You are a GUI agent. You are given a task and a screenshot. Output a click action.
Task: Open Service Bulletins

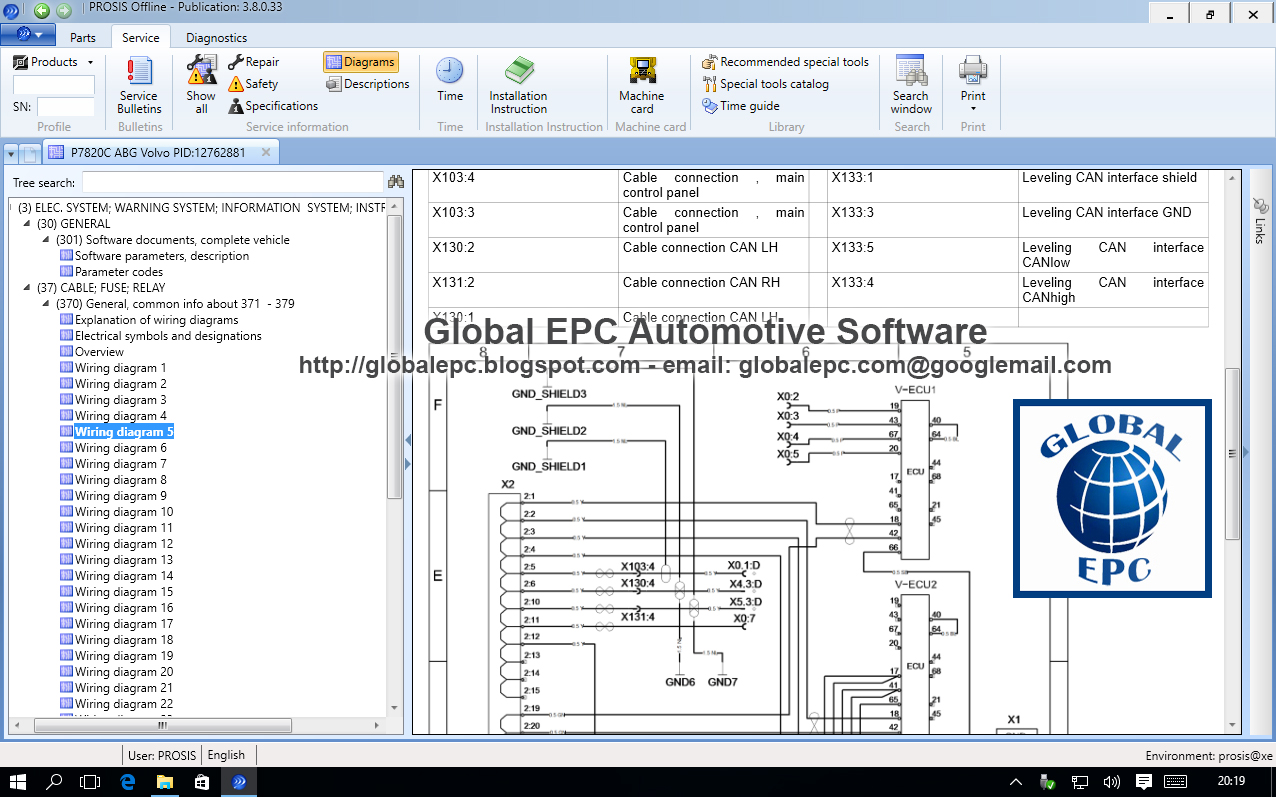(x=139, y=85)
